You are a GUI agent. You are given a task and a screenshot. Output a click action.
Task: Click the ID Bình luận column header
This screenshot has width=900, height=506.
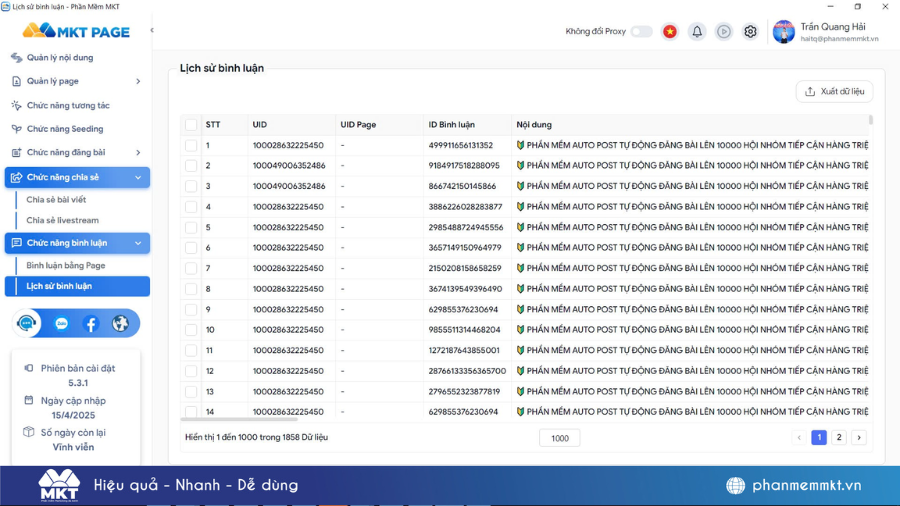coord(452,124)
